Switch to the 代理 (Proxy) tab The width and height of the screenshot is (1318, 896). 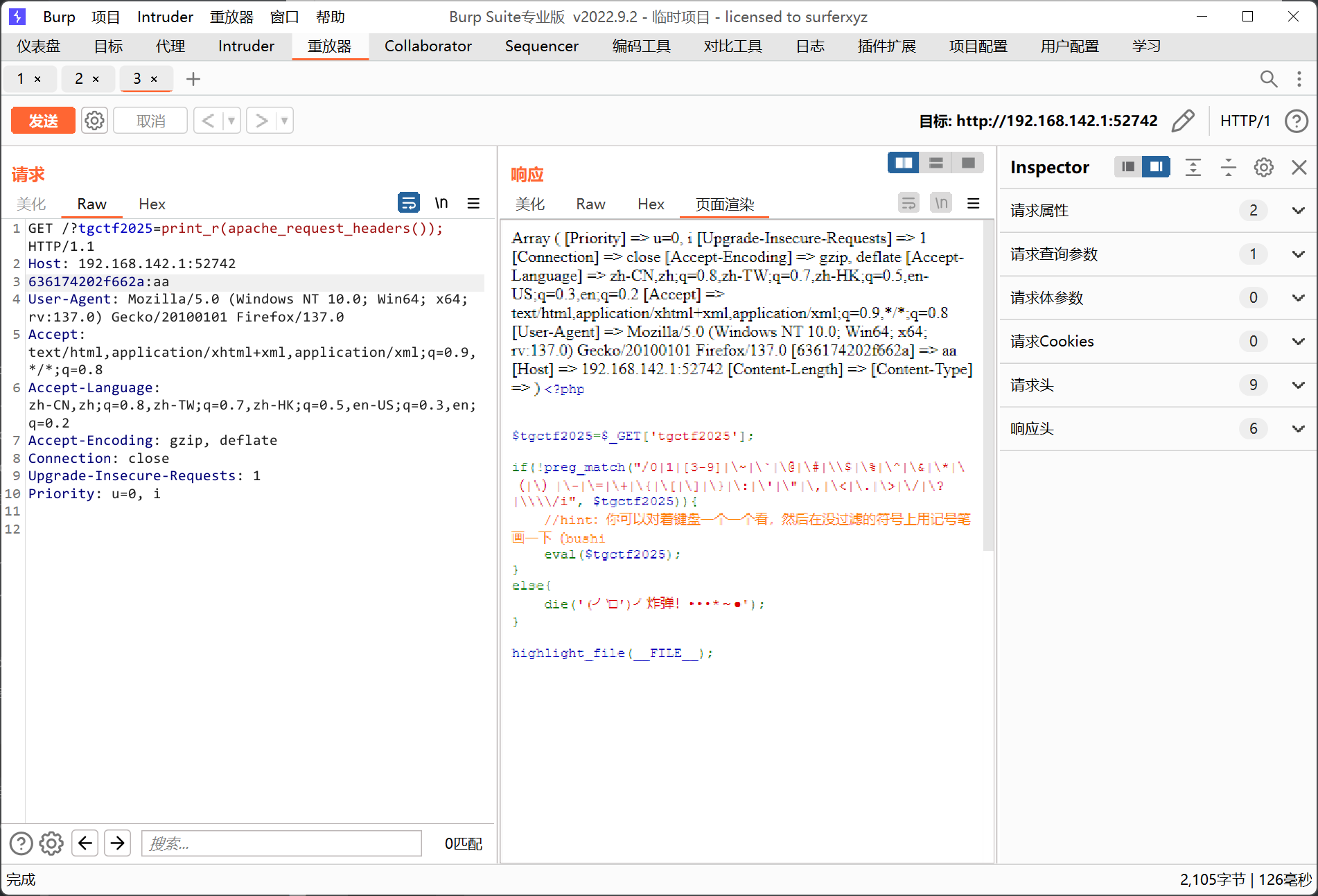tap(170, 46)
